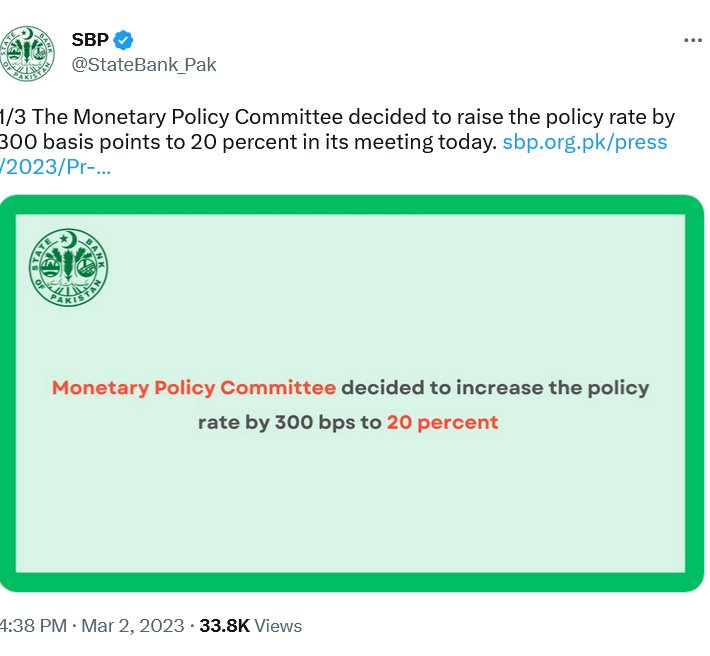Click the red 20 percent text
710x656 pixels.
coord(442,423)
